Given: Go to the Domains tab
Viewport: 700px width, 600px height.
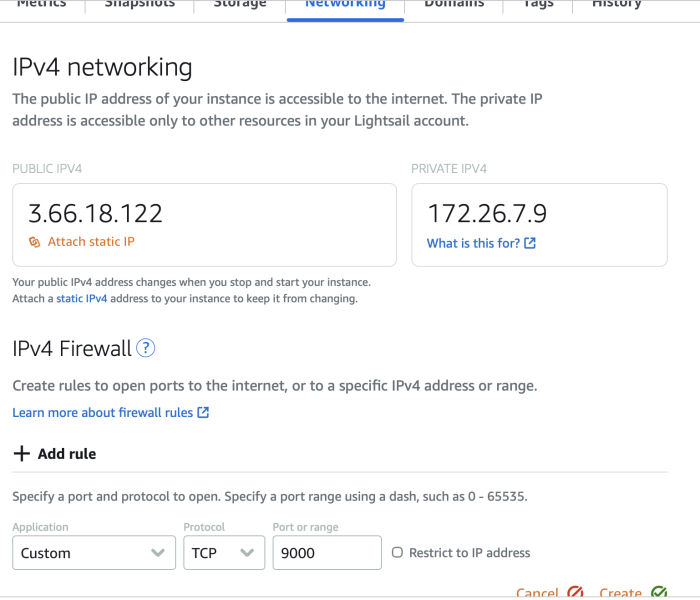Looking at the screenshot, I should (x=454, y=4).
